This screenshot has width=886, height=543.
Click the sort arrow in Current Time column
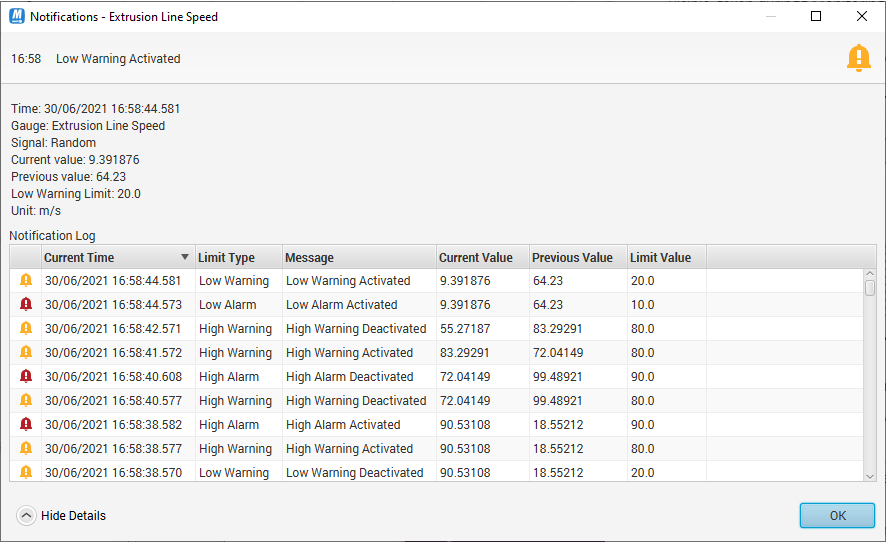(x=184, y=258)
